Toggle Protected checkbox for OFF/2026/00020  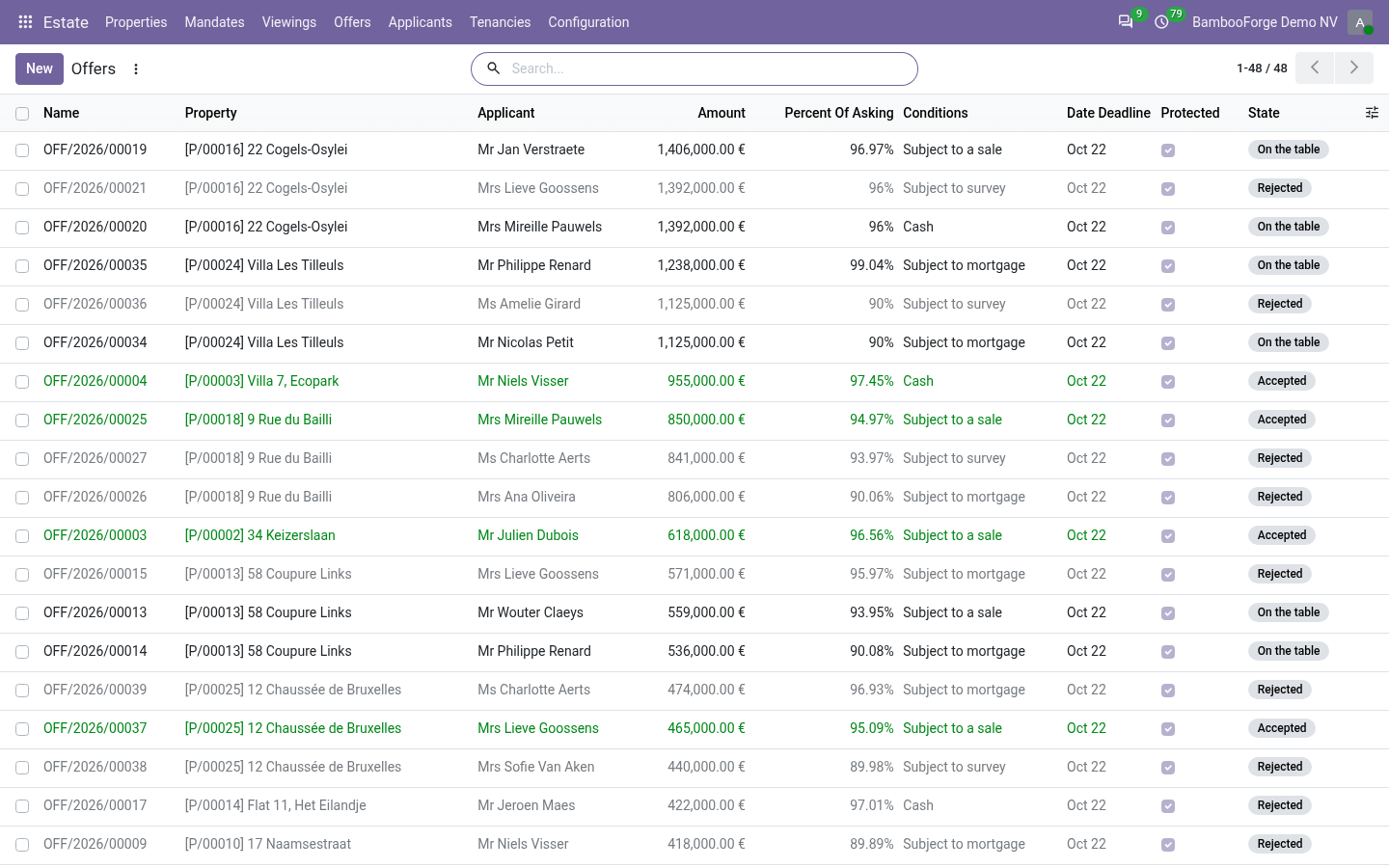point(1168,228)
